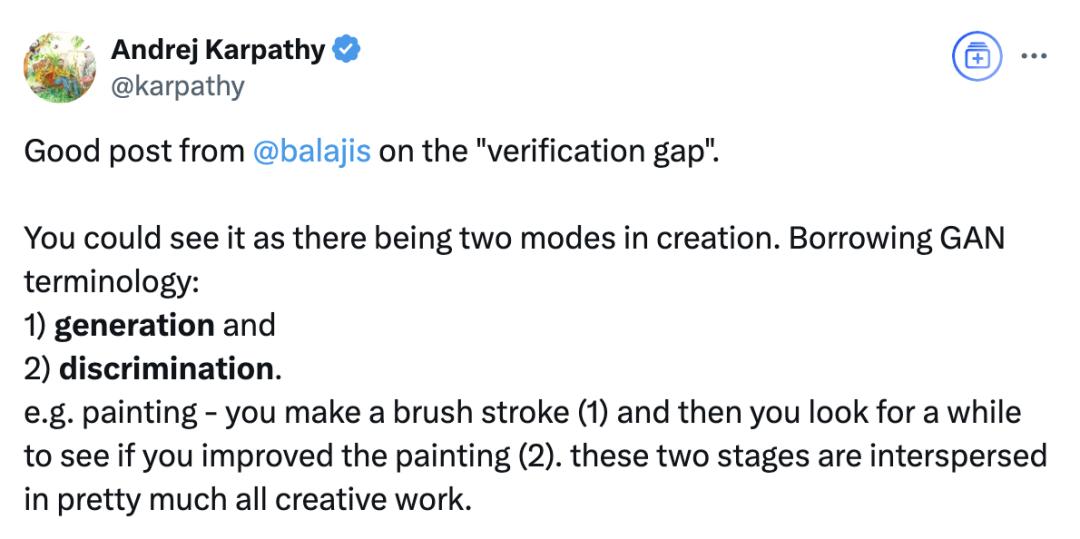
Task: Click the bold word generation
Action: point(134,325)
